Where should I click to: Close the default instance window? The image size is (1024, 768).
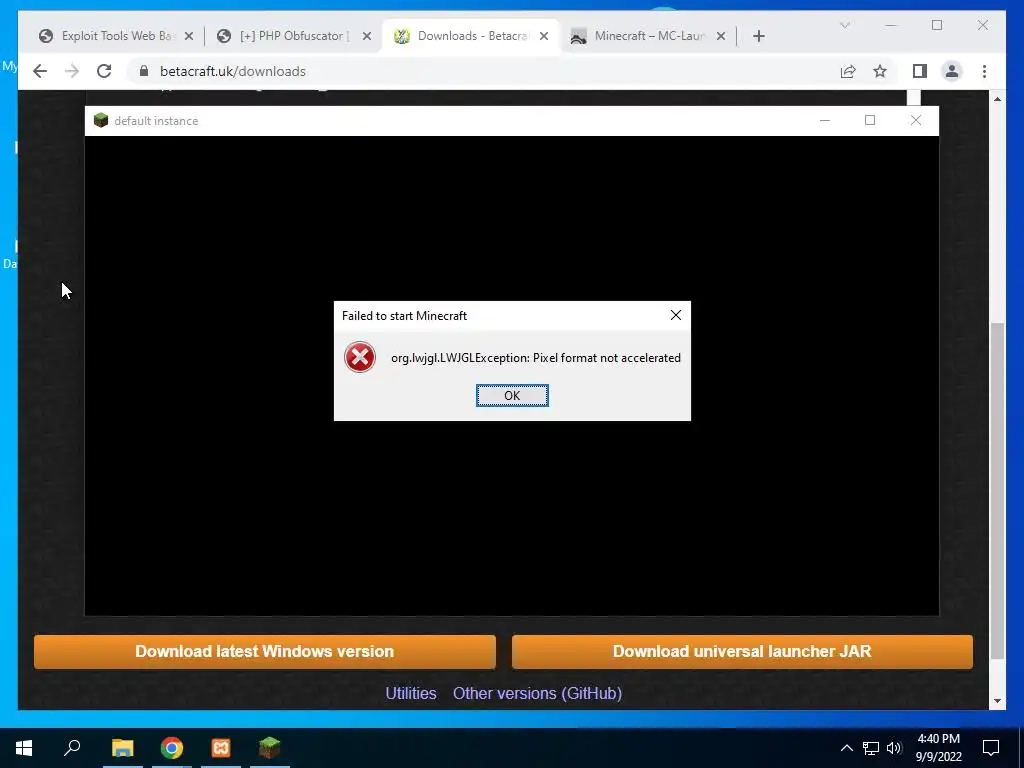click(x=916, y=120)
